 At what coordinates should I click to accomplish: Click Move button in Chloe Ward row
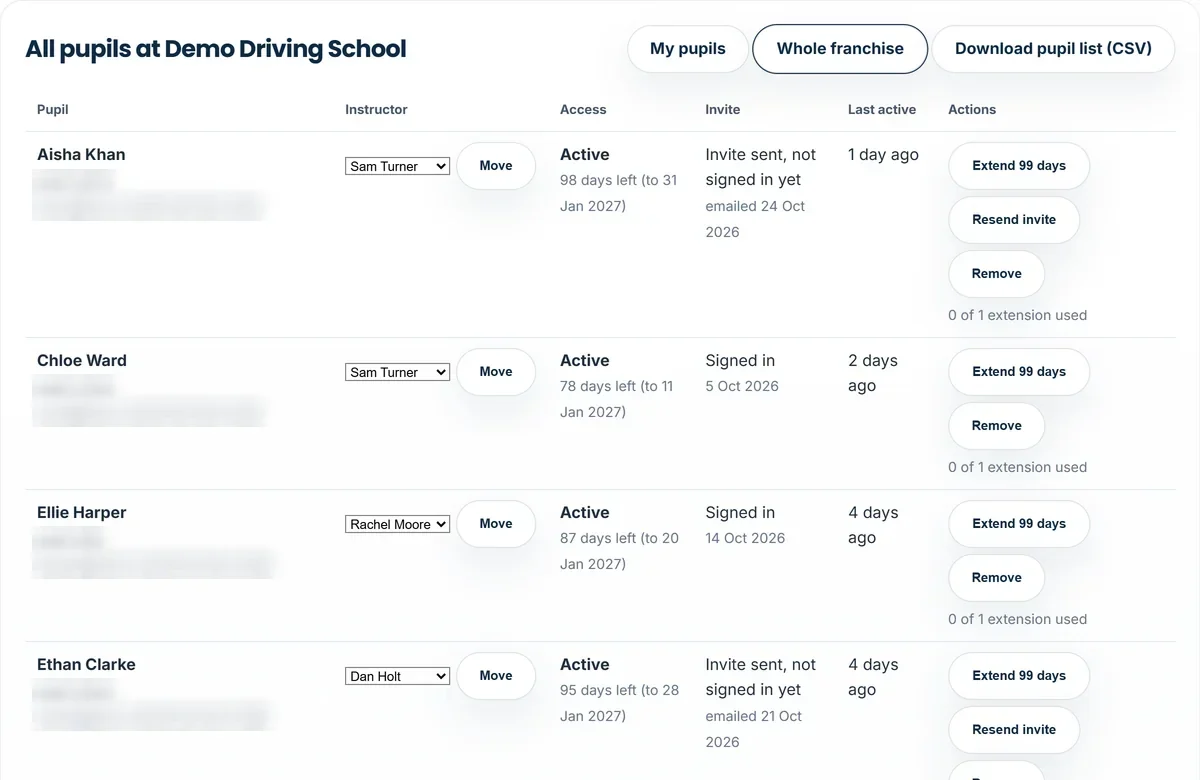click(x=496, y=372)
